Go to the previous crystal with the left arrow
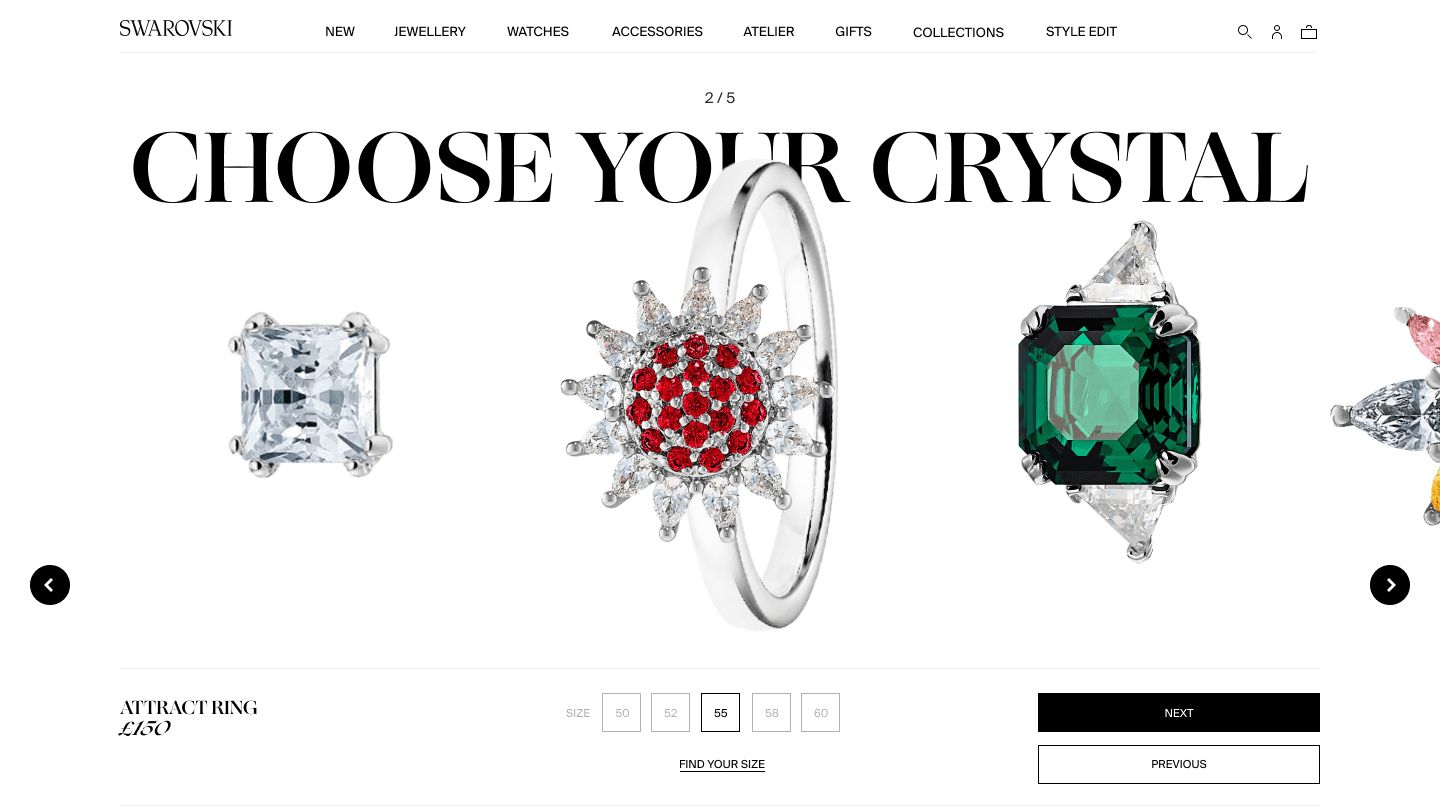 tap(50, 585)
